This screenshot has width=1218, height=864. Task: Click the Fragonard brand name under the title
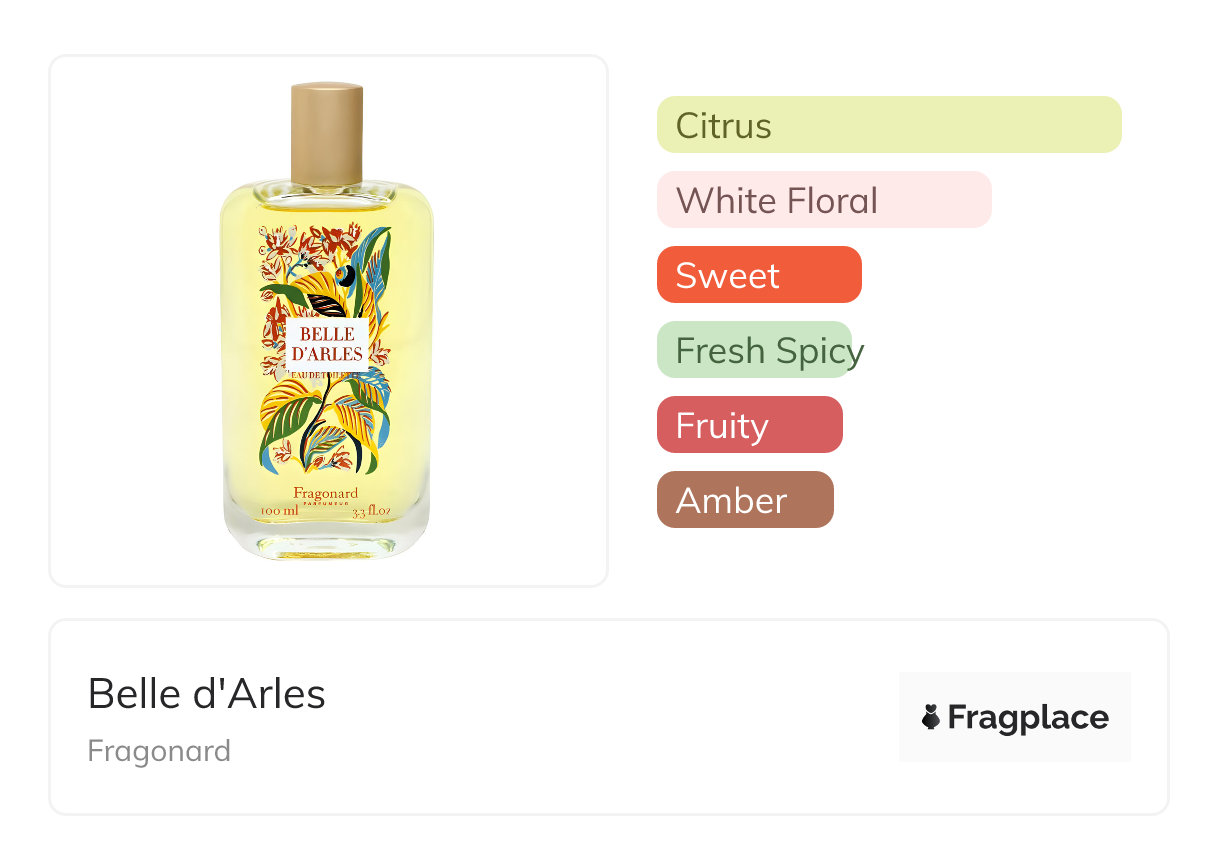point(159,750)
